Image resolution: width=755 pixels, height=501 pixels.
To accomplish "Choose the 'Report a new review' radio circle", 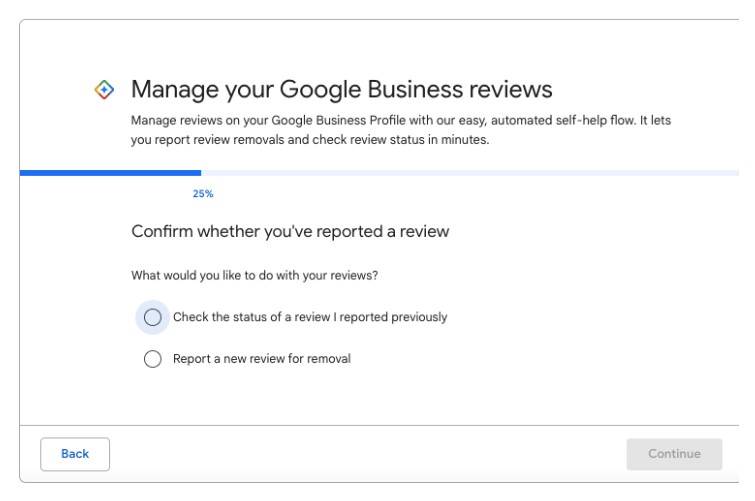I will [x=153, y=359].
